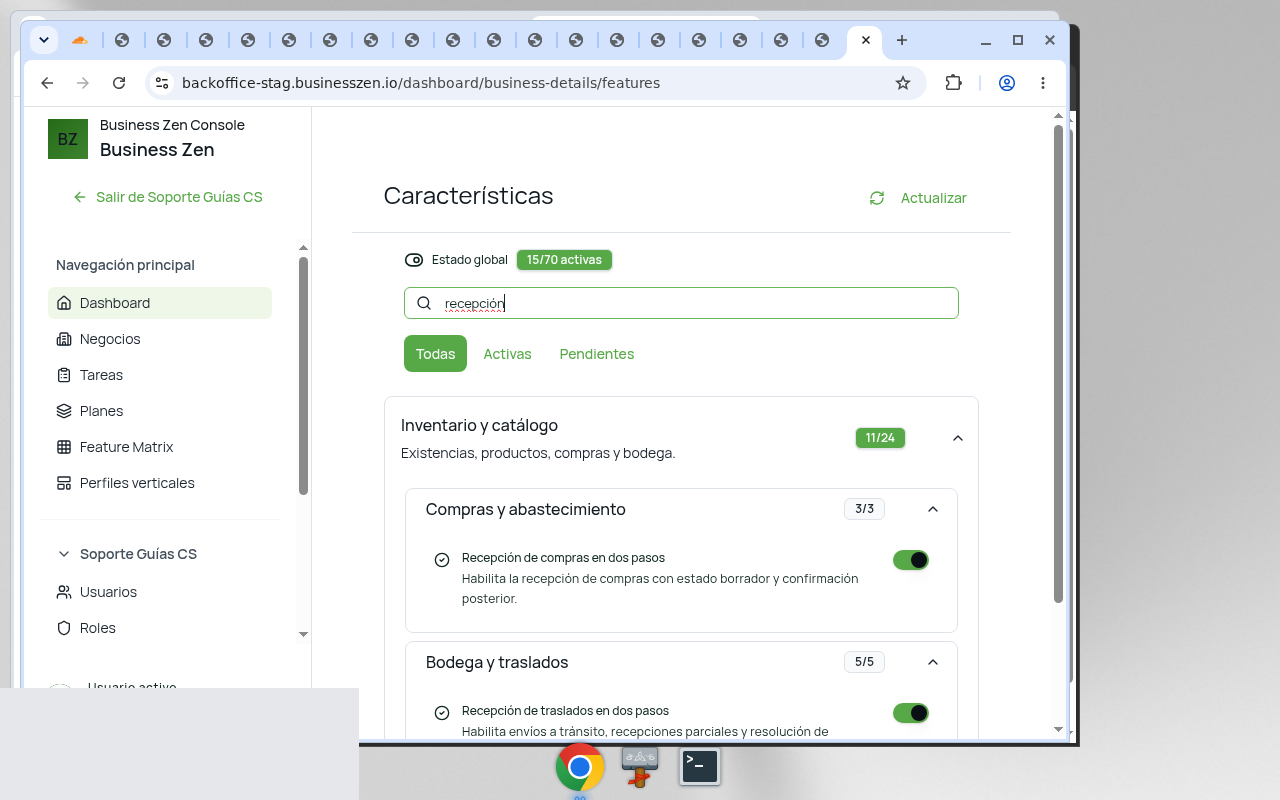Viewport: 1280px width, 800px height.
Task: Click the Actualizar button
Action: click(x=918, y=198)
